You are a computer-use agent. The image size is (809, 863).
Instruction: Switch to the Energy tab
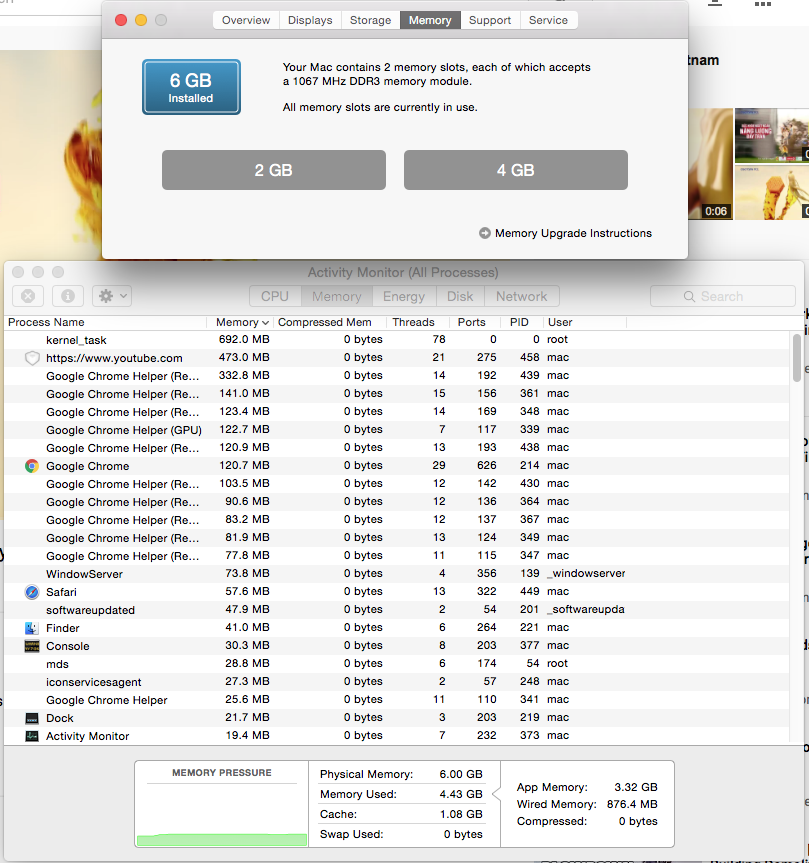click(404, 296)
